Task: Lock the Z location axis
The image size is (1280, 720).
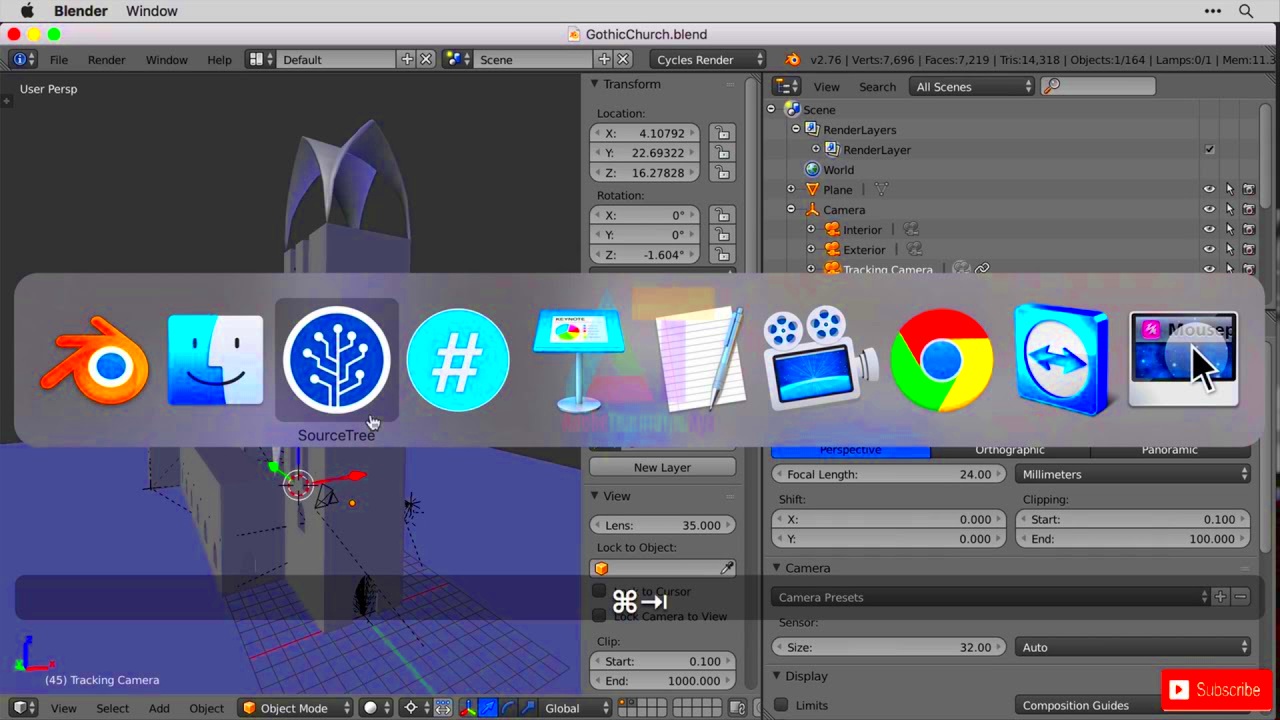Action: pos(722,173)
